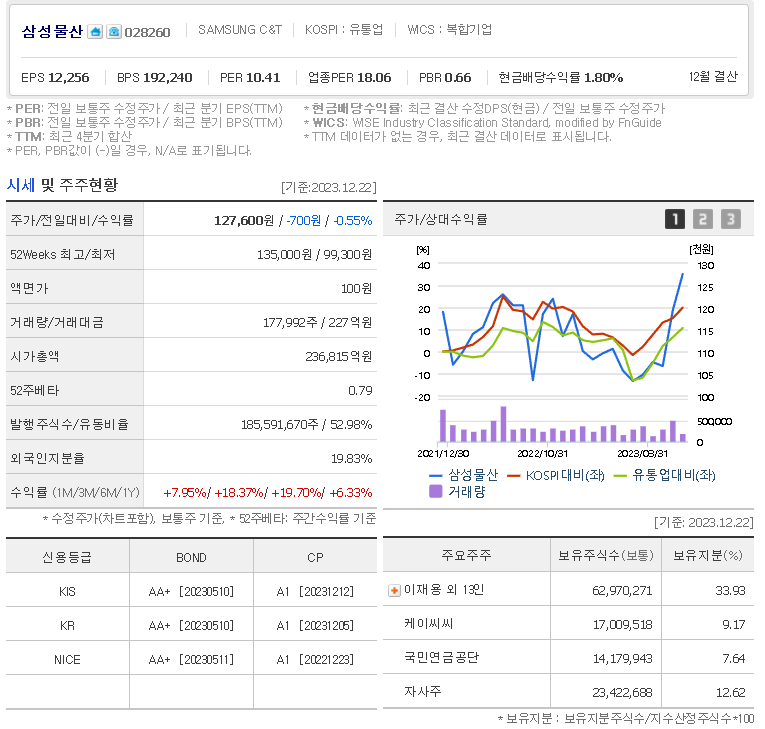The height and width of the screenshot is (729, 765).
Task: Click the 주요주주 column header
Action: point(466,555)
